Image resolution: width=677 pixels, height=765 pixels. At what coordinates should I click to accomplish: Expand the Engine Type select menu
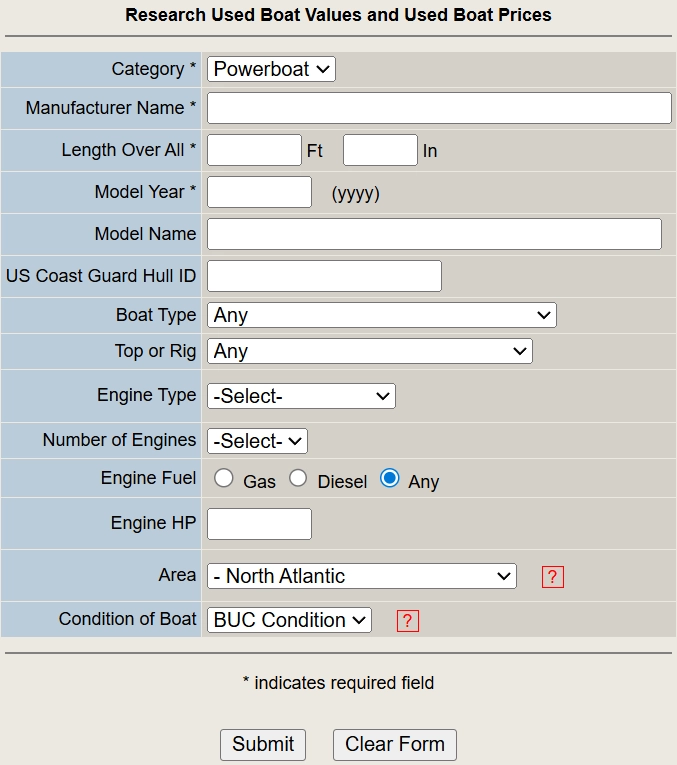point(301,396)
